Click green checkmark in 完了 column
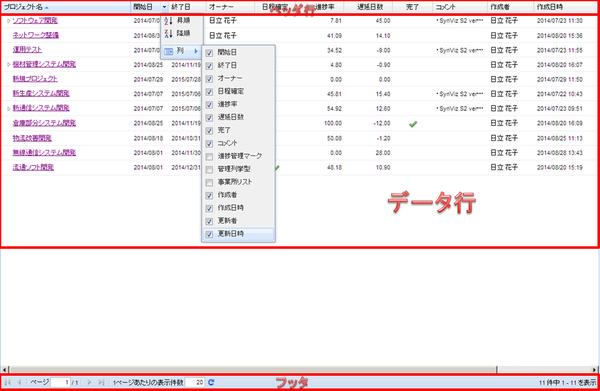 coord(412,124)
